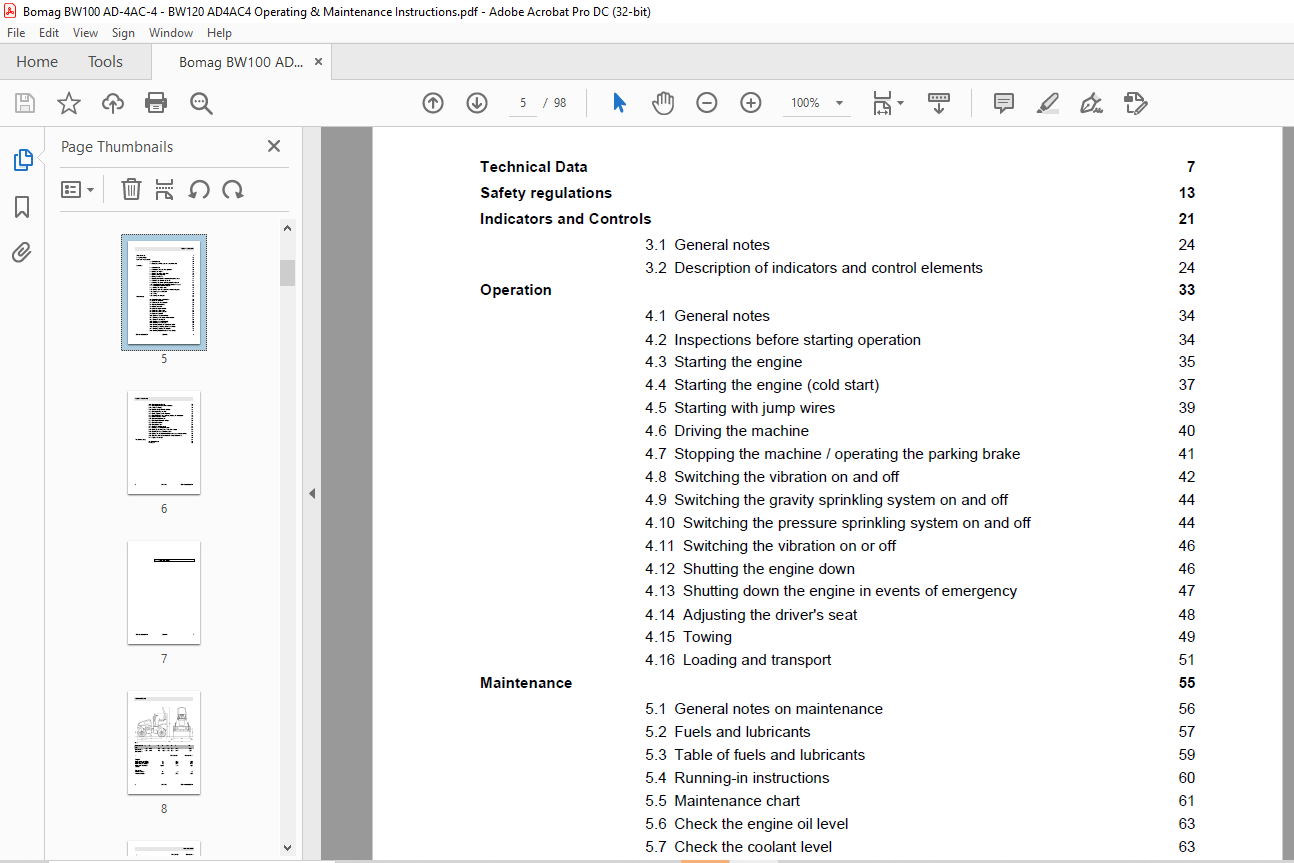Open the Window menu

(171, 33)
